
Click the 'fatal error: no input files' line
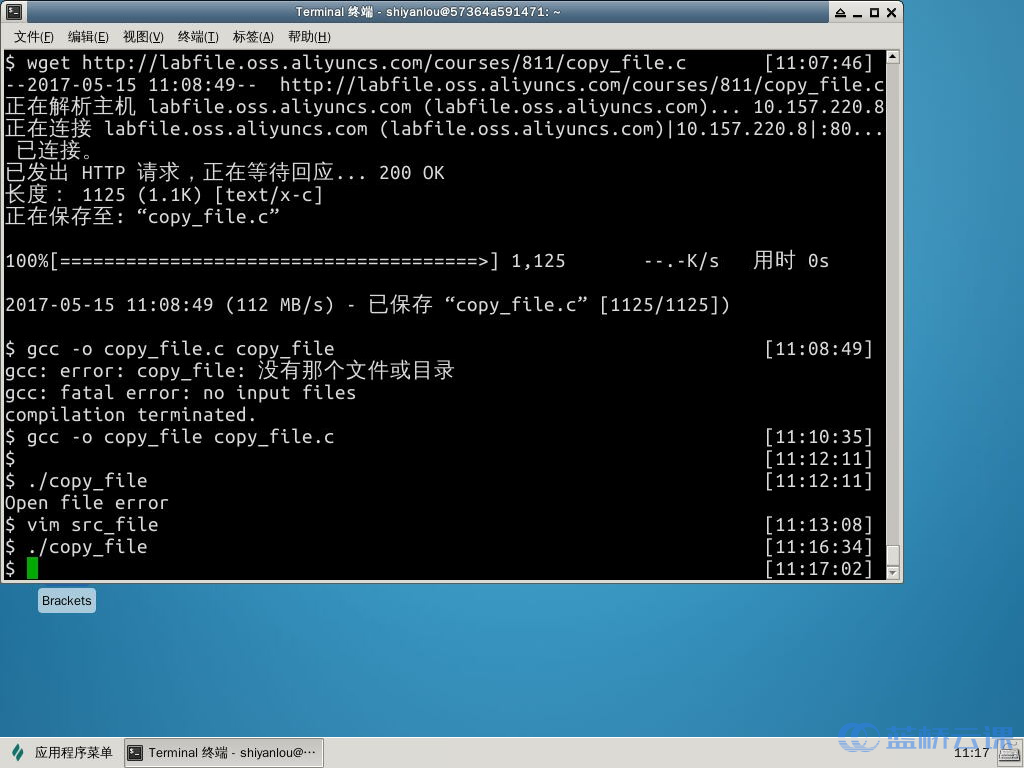point(180,392)
